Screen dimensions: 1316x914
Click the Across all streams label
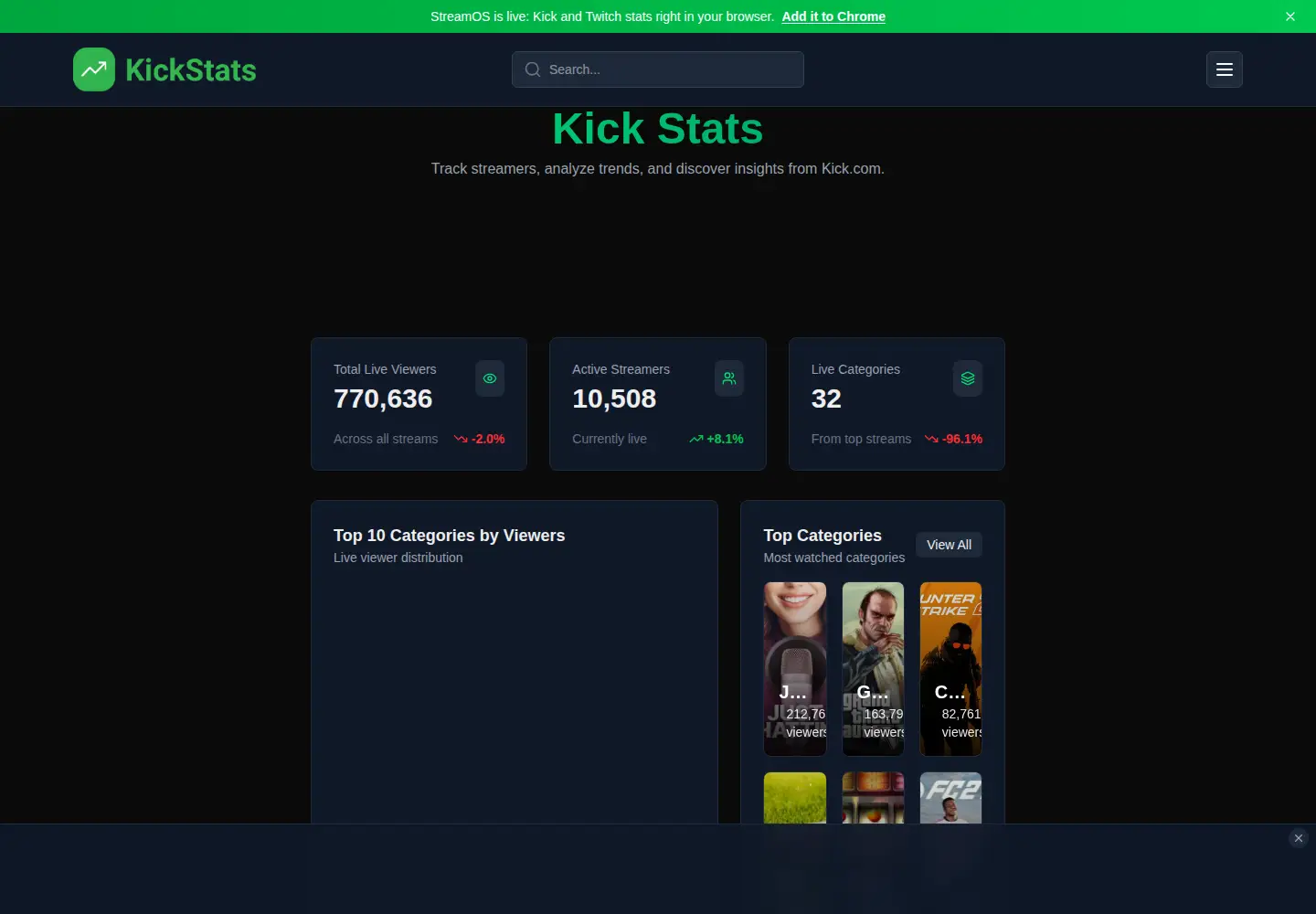[x=386, y=439]
